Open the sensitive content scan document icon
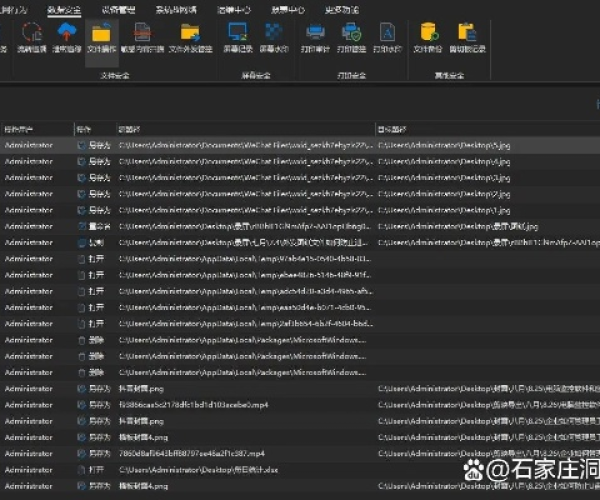 (x=142, y=33)
